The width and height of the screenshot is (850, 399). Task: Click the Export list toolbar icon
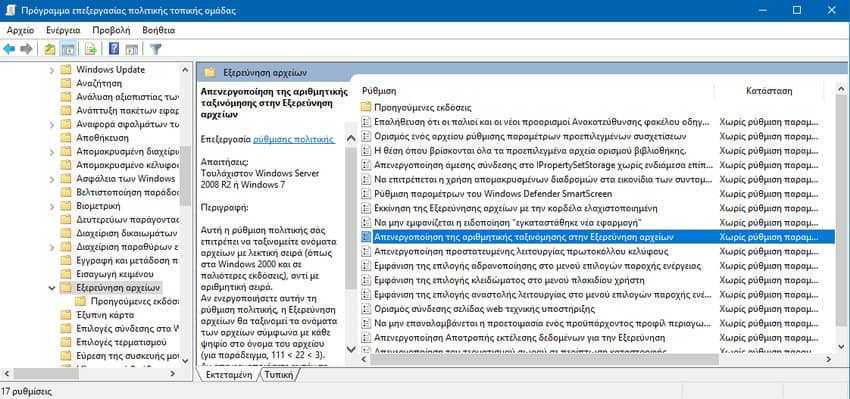91,49
